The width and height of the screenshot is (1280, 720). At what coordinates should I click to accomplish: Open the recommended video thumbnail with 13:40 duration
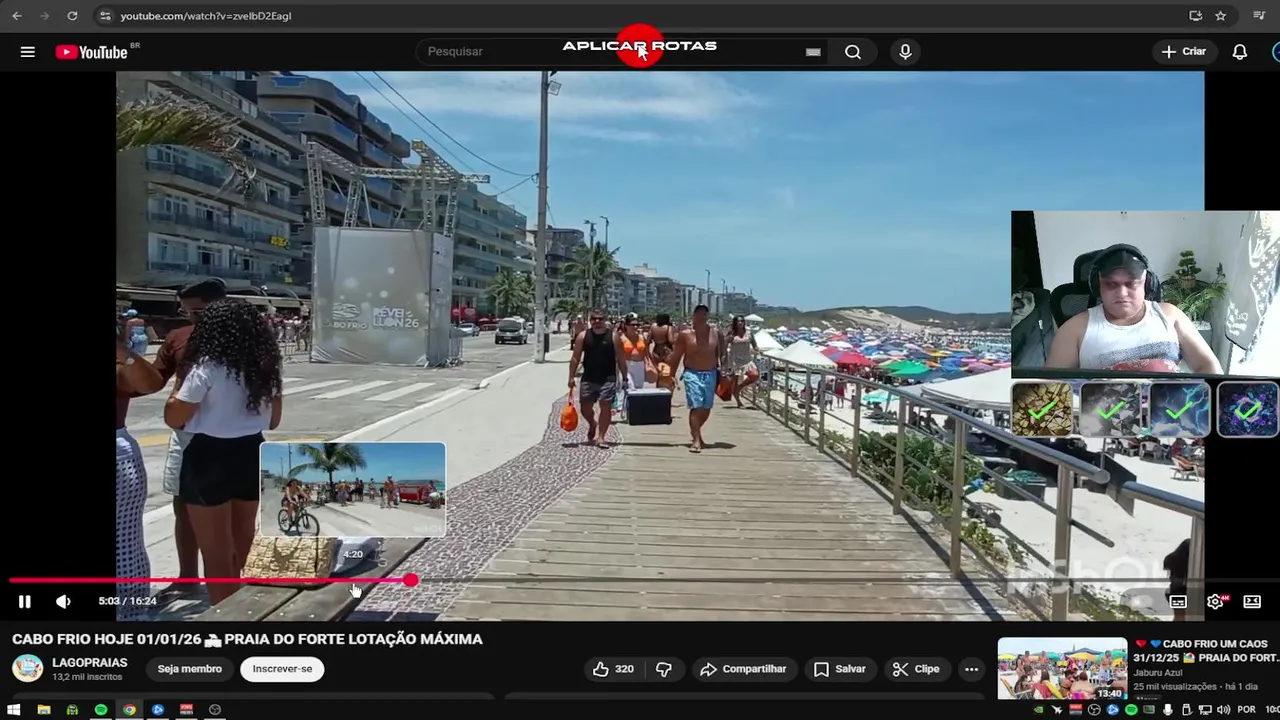click(x=1062, y=669)
